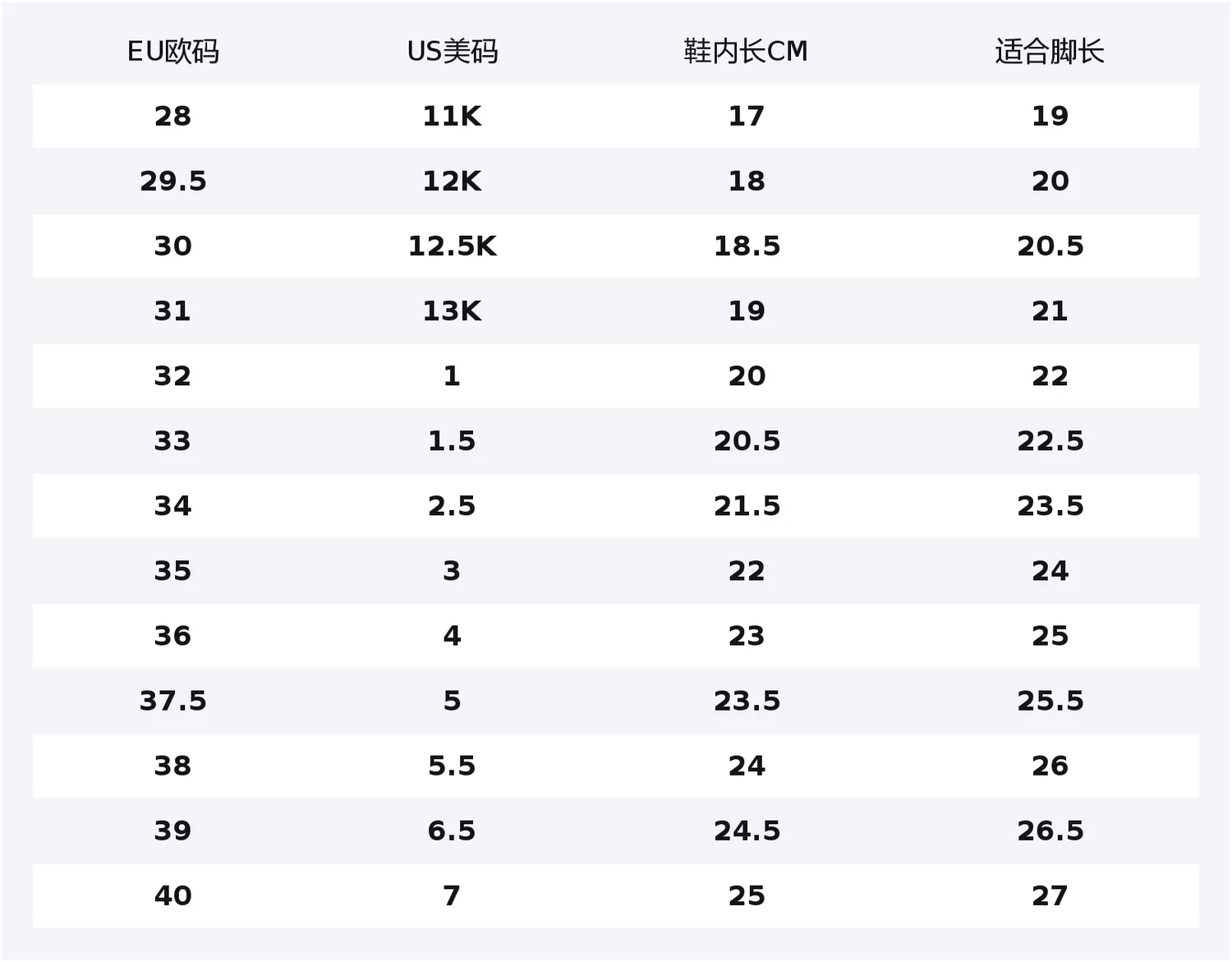This screenshot has width=1232, height=962.
Task: Click the 13K US size cell
Action: 453,311
